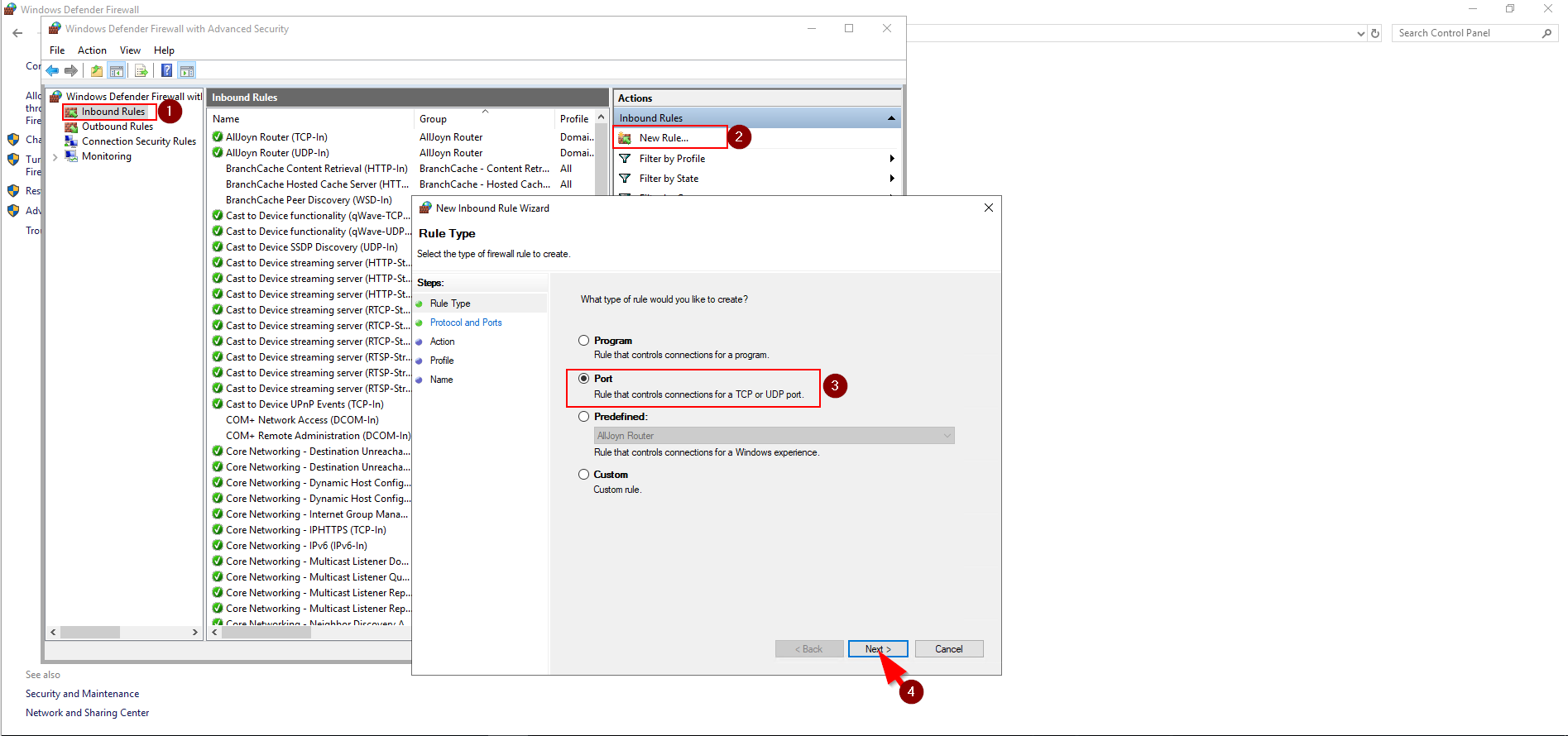Select AllJoyn Router (UDP-In) rule
1568x736 pixels.
click(x=277, y=153)
